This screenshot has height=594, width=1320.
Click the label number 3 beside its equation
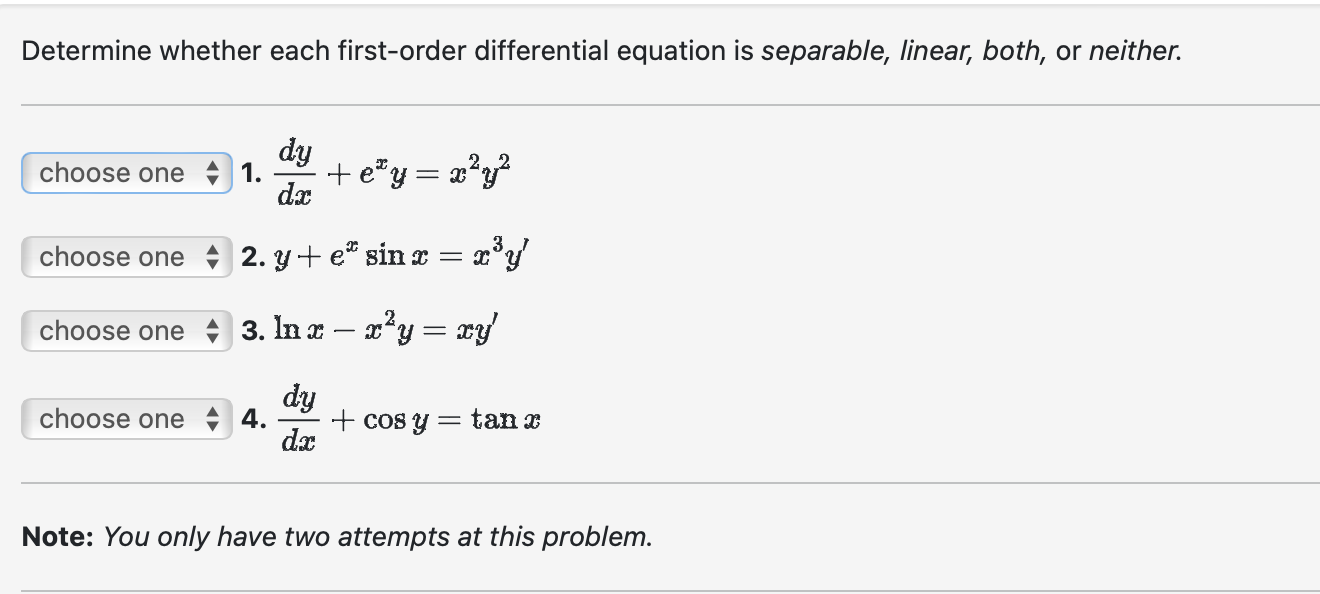tap(252, 330)
